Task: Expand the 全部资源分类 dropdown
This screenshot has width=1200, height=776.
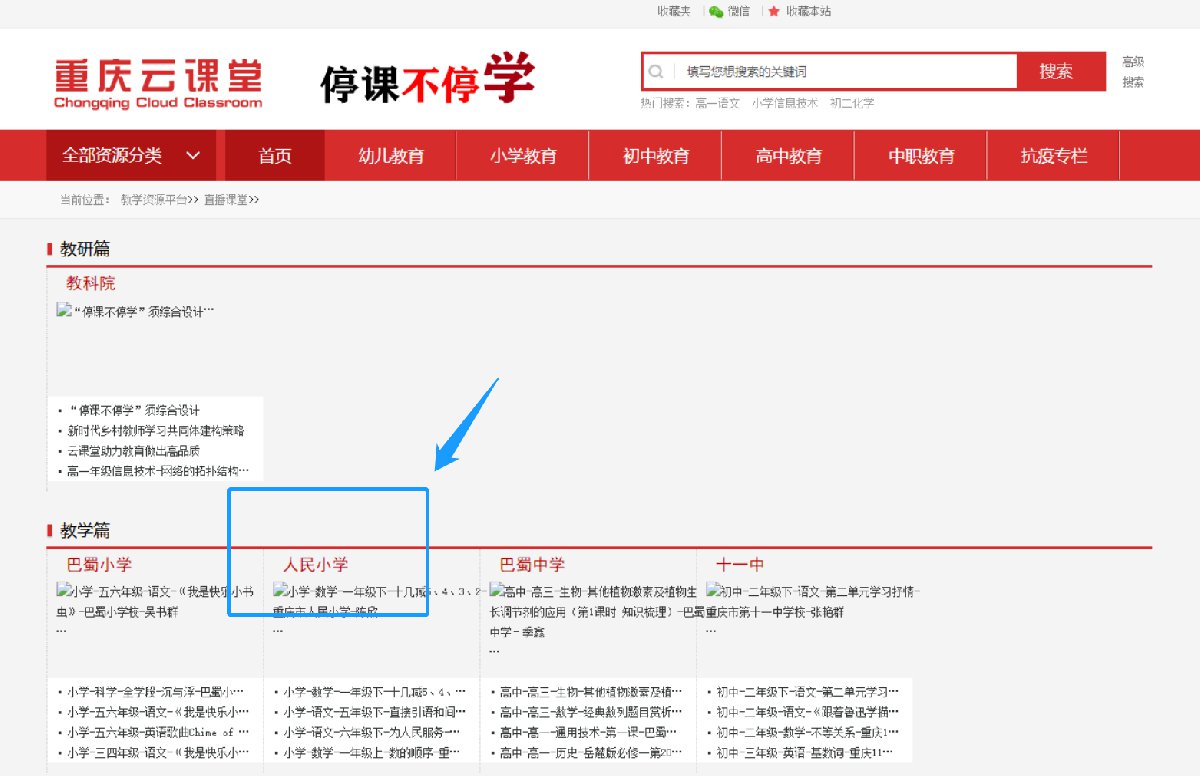Action: [132, 156]
